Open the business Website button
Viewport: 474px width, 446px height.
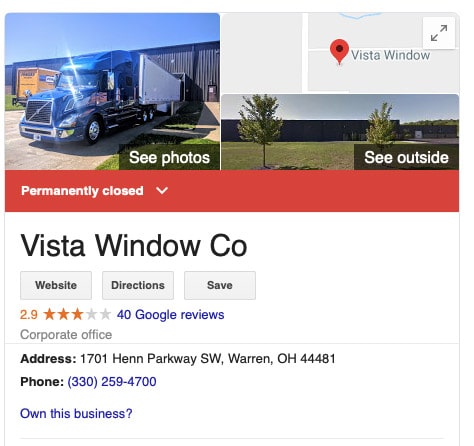pyautogui.click(x=56, y=285)
